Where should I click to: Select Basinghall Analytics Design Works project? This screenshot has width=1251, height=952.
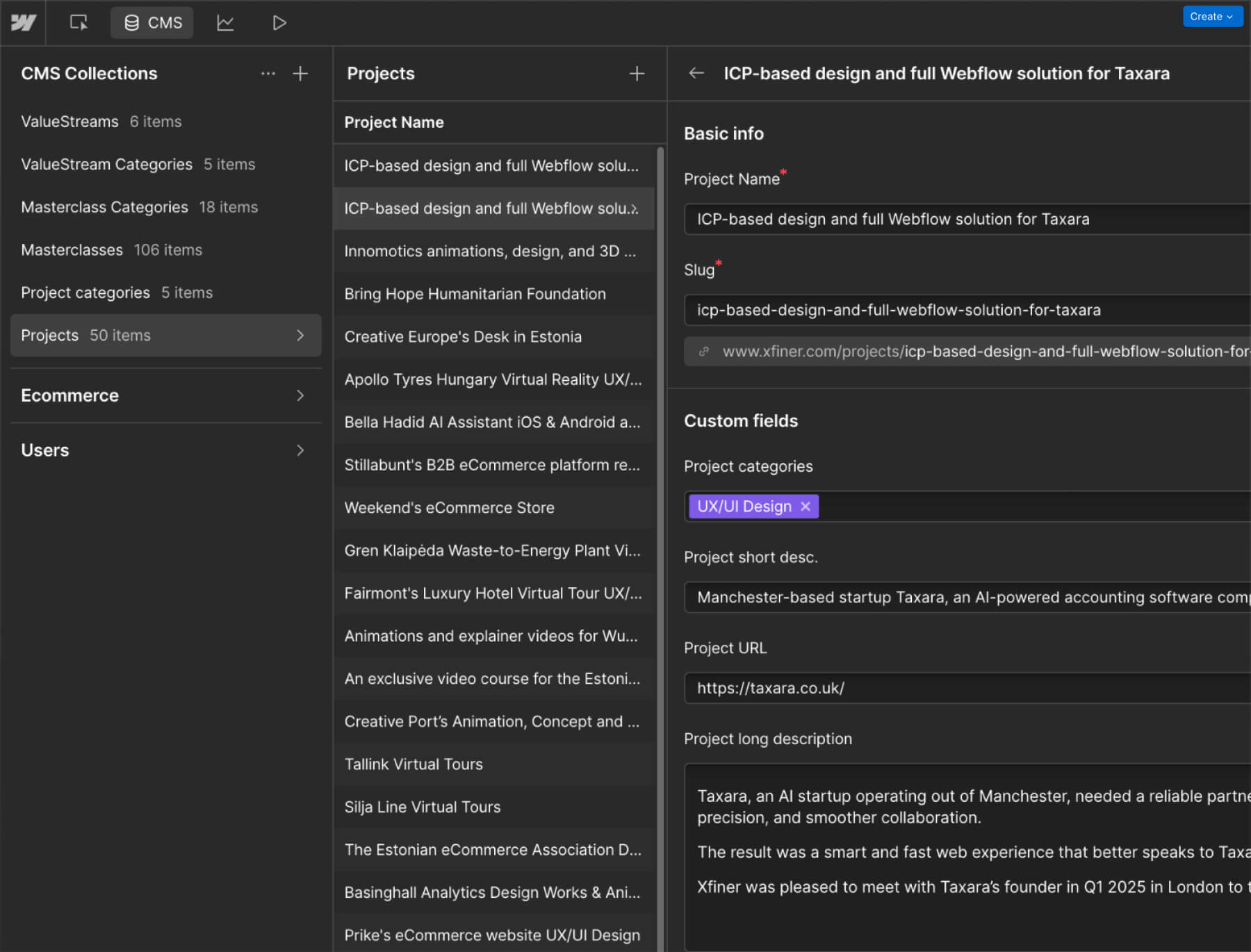click(493, 892)
